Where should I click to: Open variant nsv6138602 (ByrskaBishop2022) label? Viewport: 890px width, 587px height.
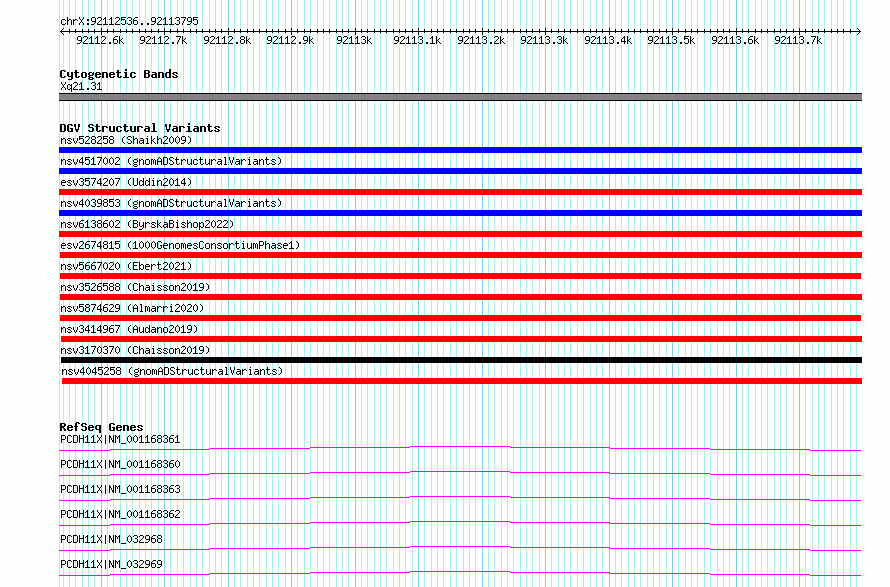pyautogui.click(x=147, y=224)
